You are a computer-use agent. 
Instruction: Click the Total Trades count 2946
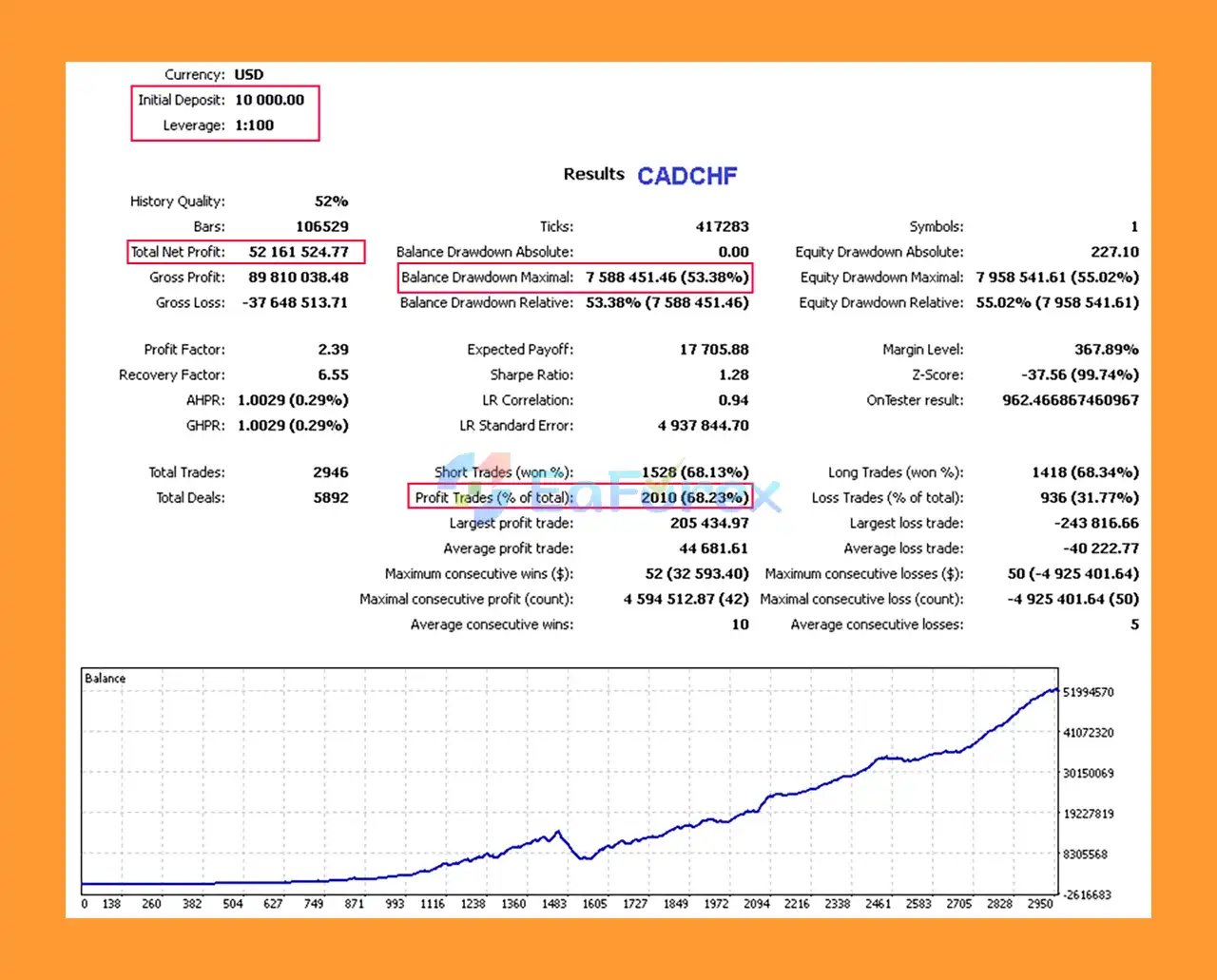(330, 472)
